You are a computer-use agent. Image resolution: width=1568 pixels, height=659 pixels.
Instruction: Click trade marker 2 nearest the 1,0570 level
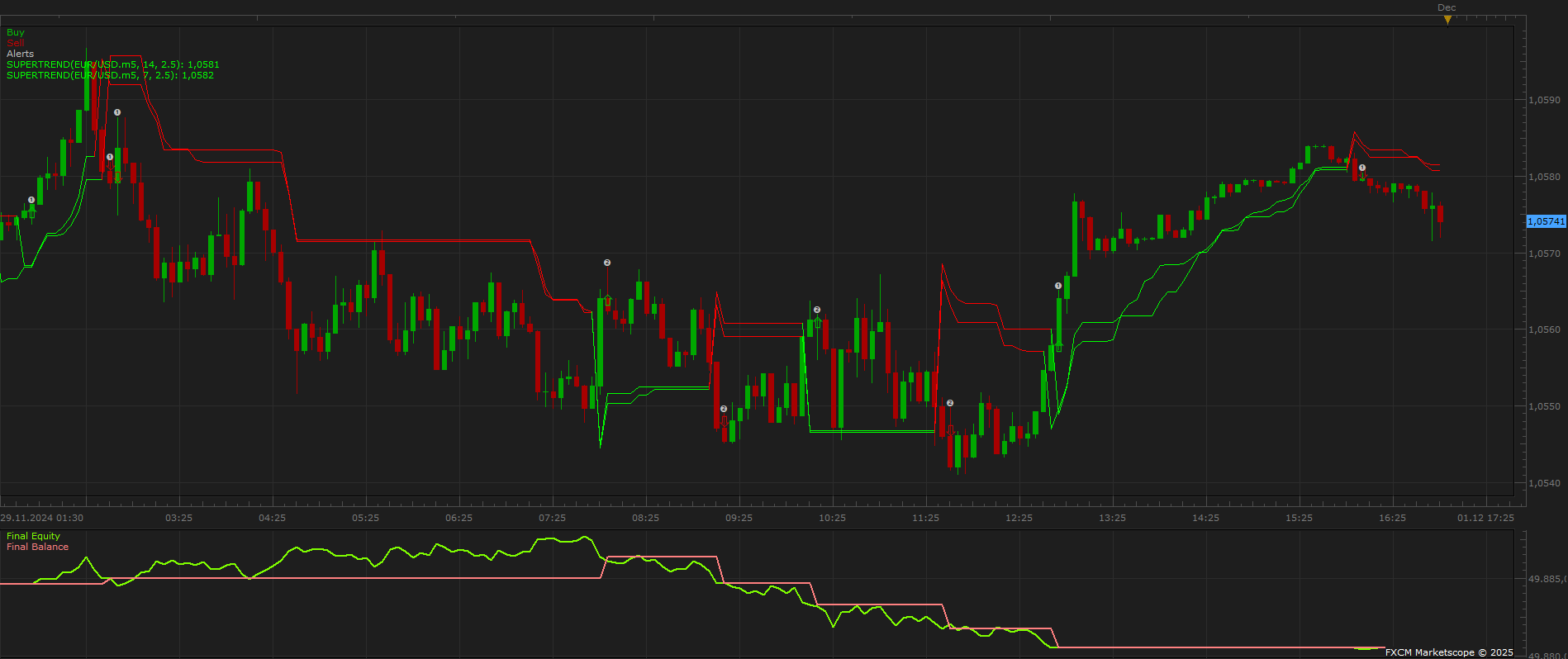(607, 263)
